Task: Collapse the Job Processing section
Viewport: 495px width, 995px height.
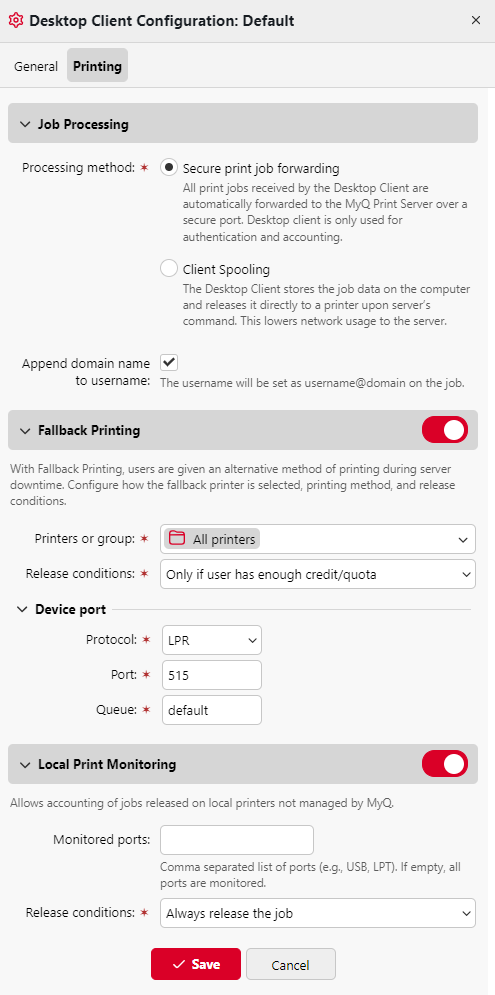Action: point(25,124)
